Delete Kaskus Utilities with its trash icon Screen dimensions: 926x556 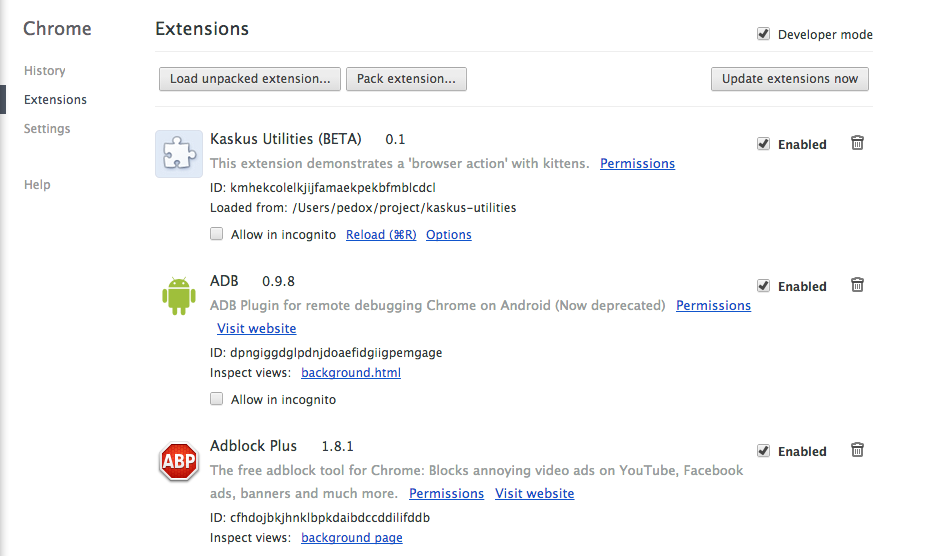pos(857,143)
